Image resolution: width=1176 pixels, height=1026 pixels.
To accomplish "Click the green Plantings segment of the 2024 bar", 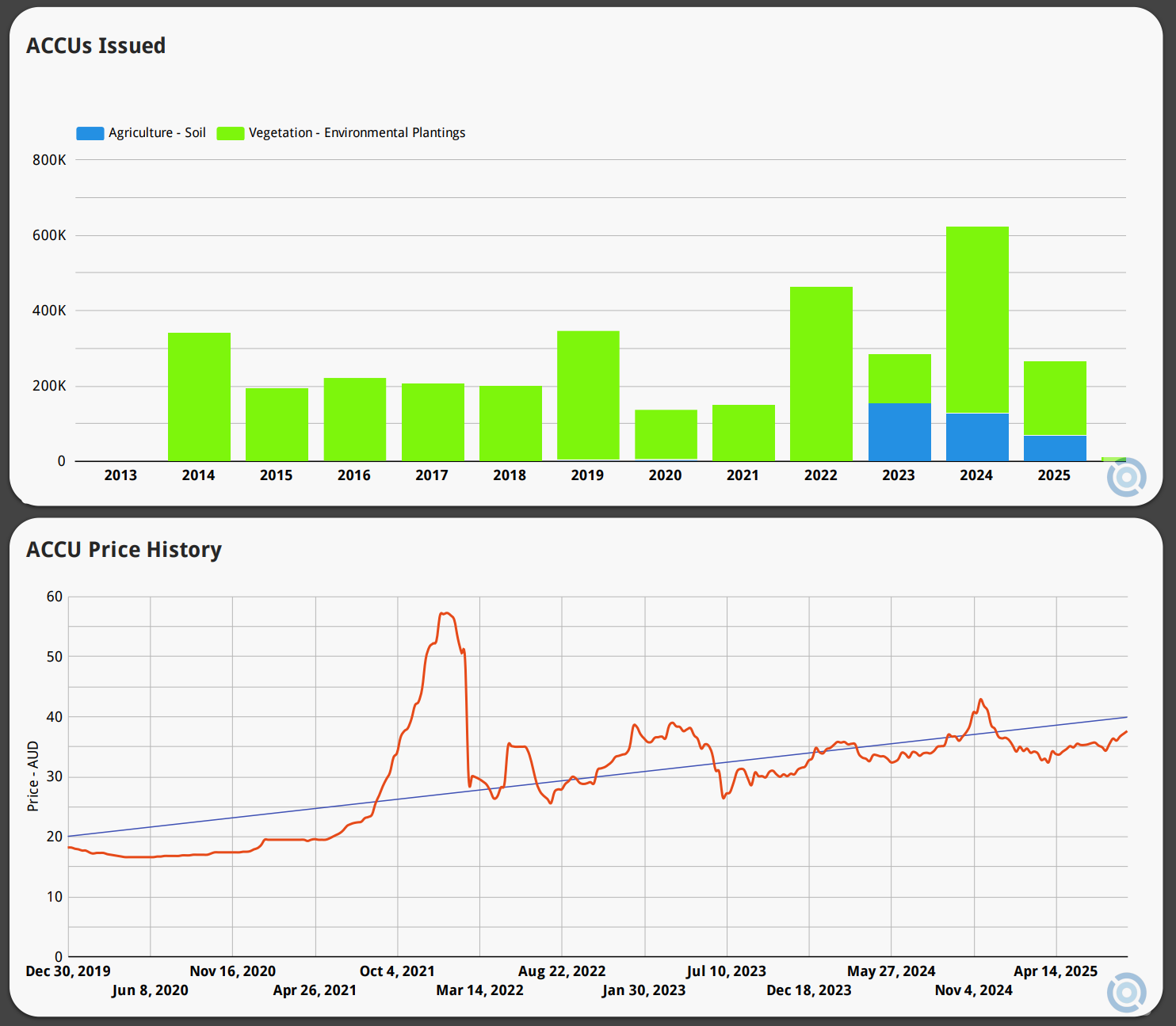I will [x=977, y=320].
